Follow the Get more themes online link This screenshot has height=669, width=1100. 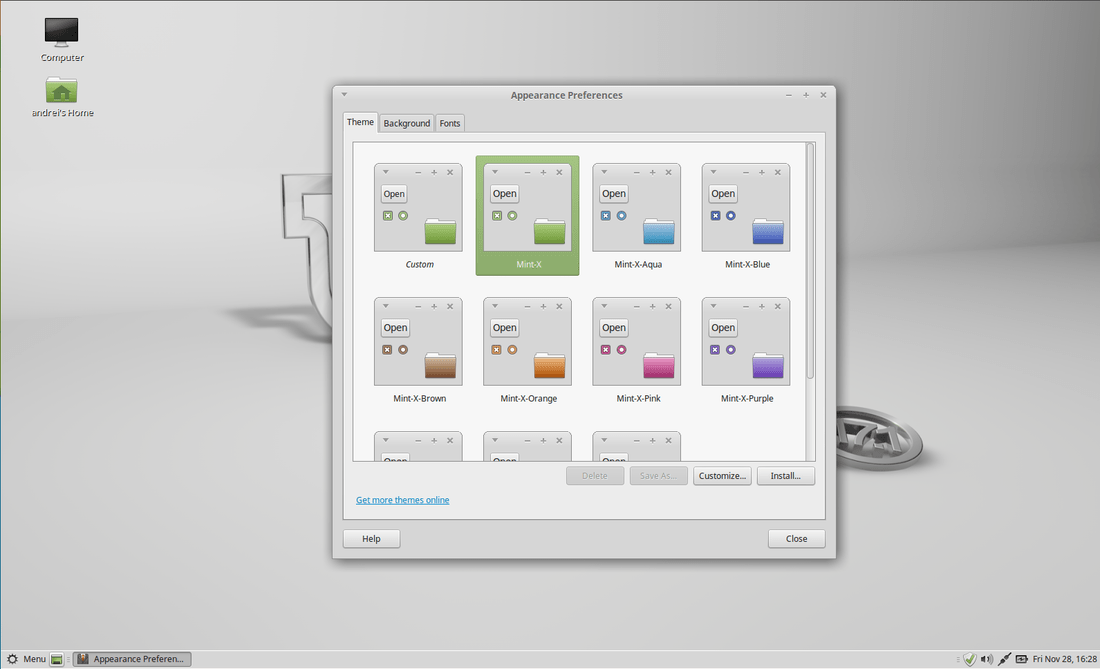click(402, 499)
